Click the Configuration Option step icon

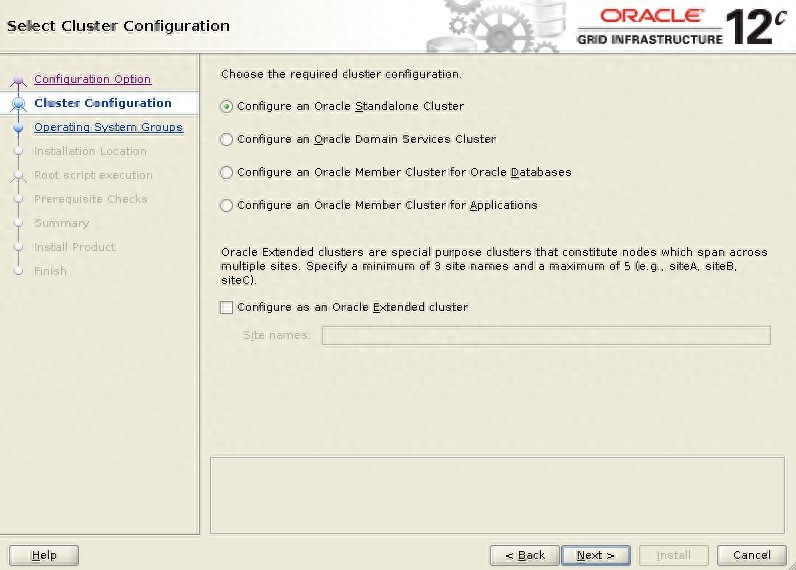coord(18,81)
